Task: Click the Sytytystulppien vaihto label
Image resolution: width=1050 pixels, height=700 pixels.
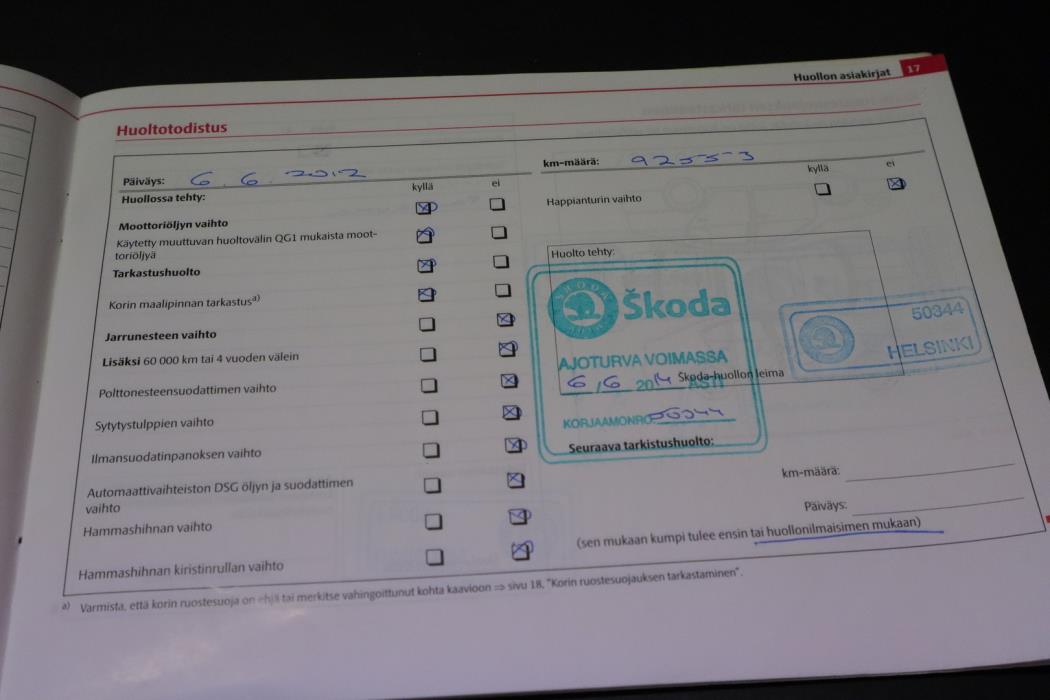Action: 154,424
